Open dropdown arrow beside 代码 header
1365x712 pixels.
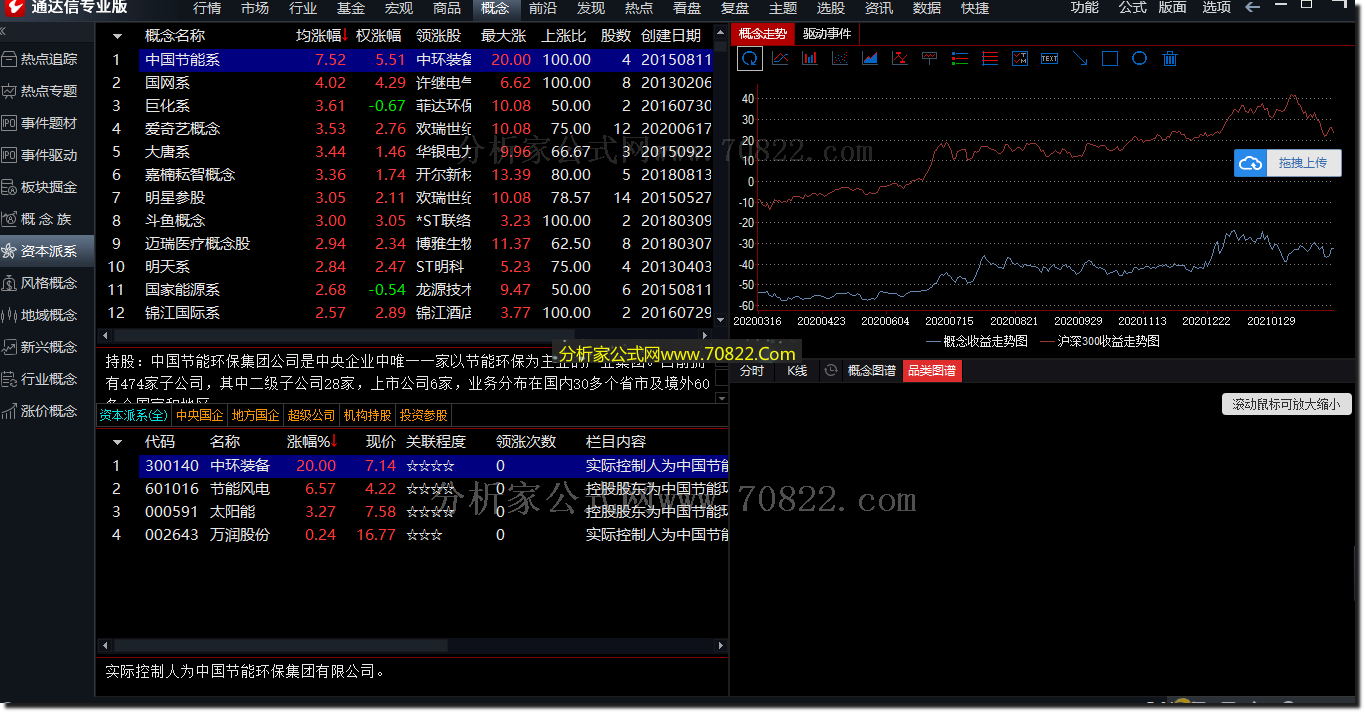tap(117, 442)
